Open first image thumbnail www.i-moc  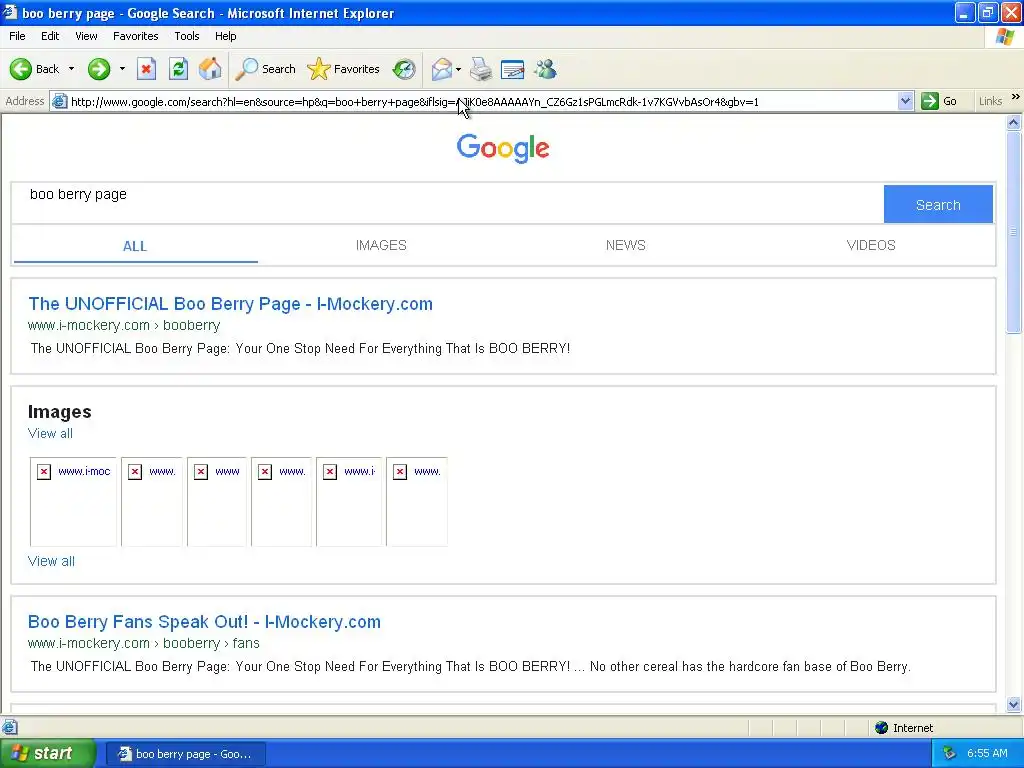point(73,502)
